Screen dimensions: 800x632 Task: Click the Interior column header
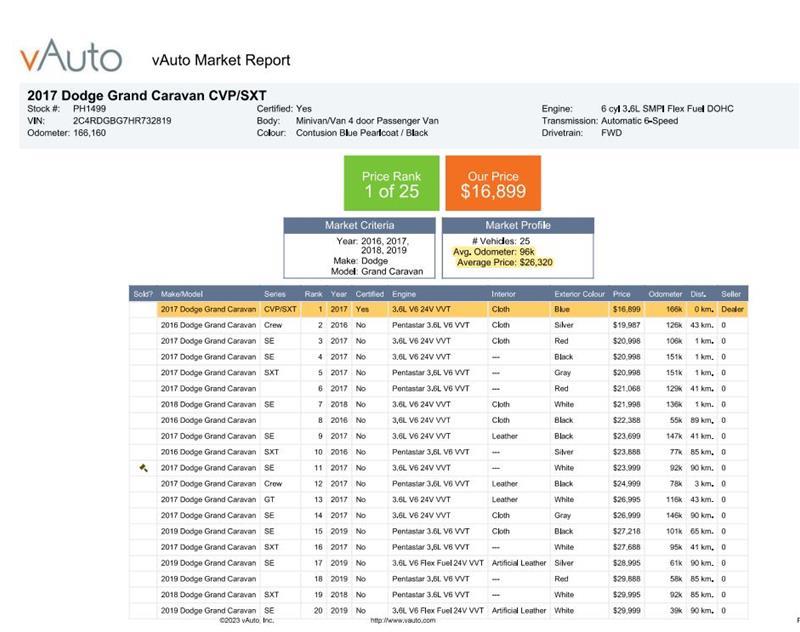coord(504,294)
